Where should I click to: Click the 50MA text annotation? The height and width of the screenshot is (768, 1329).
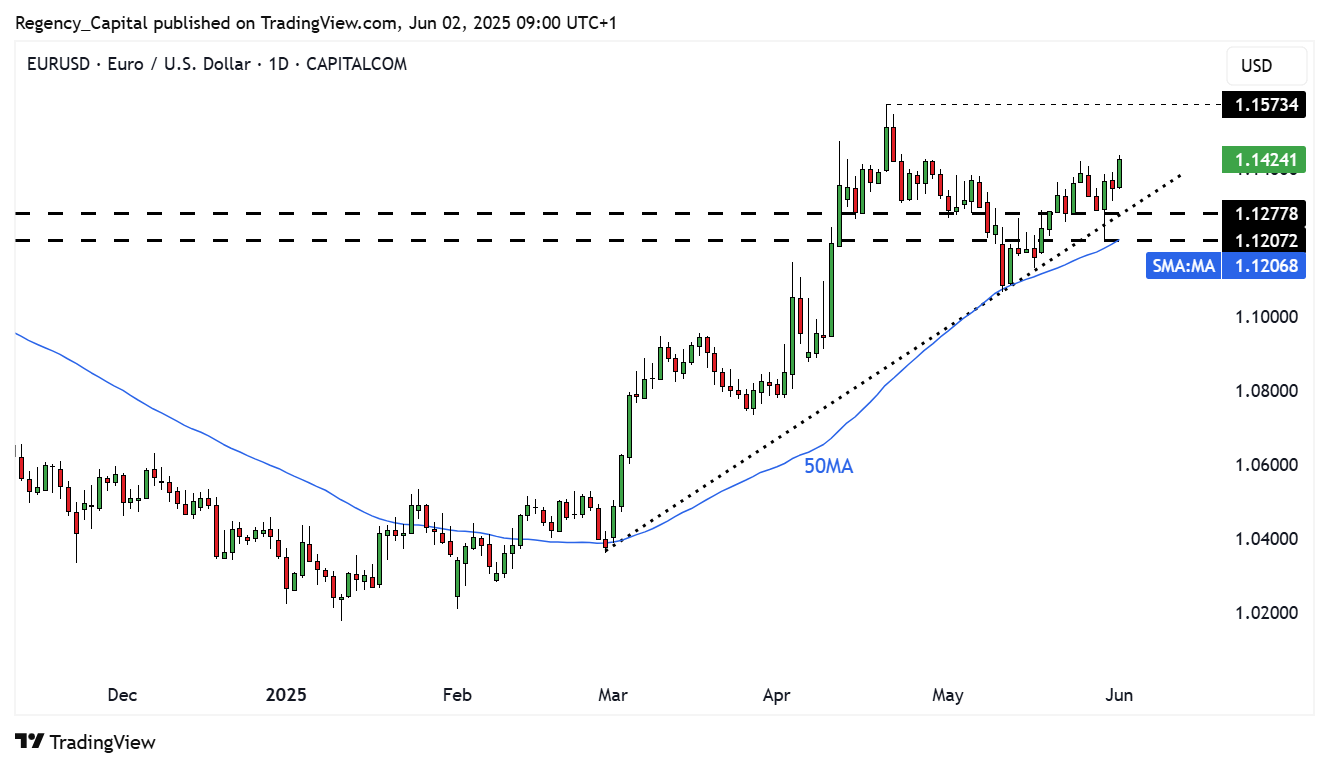tap(829, 466)
